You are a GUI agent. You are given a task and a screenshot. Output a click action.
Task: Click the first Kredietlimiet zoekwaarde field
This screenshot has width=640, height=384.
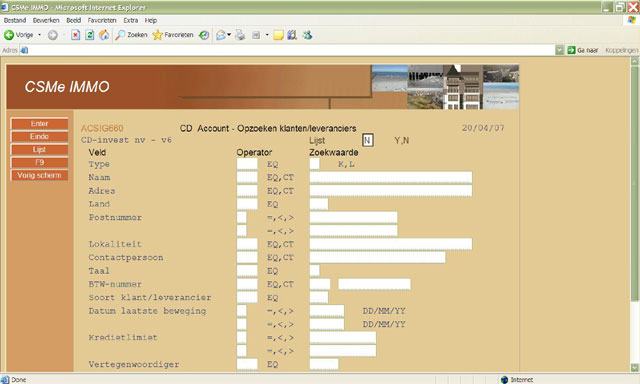pos(343,337)
